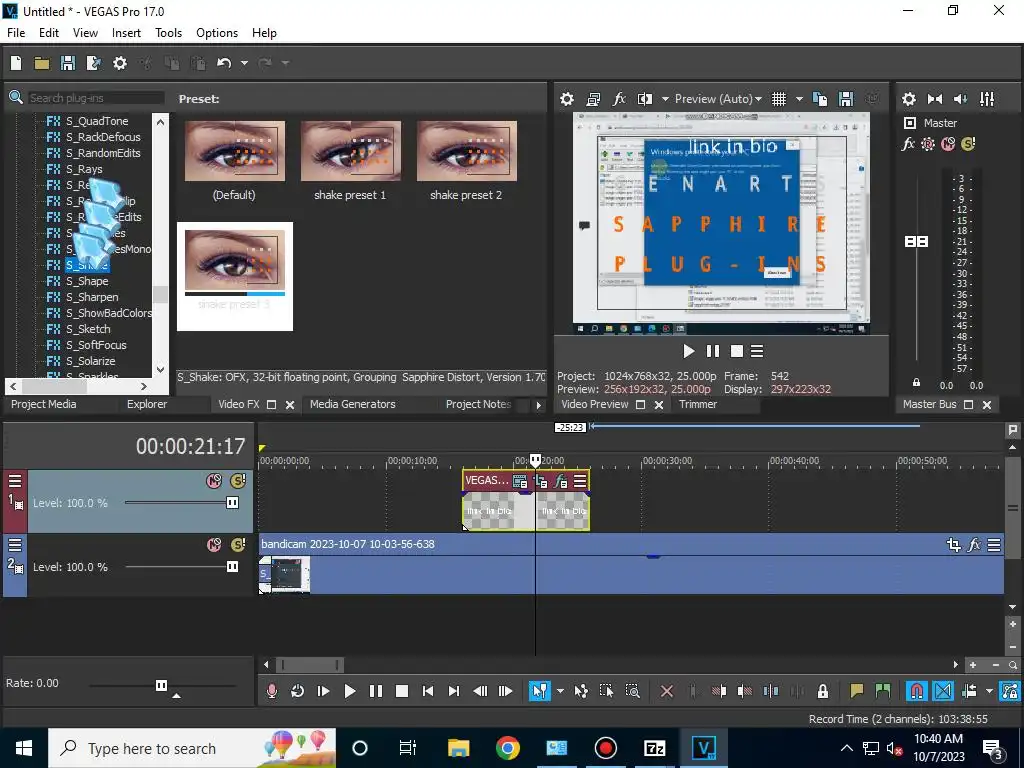Switch to the Trimmer tab
Screen dimensions: 1024x768
pos(697,404)
